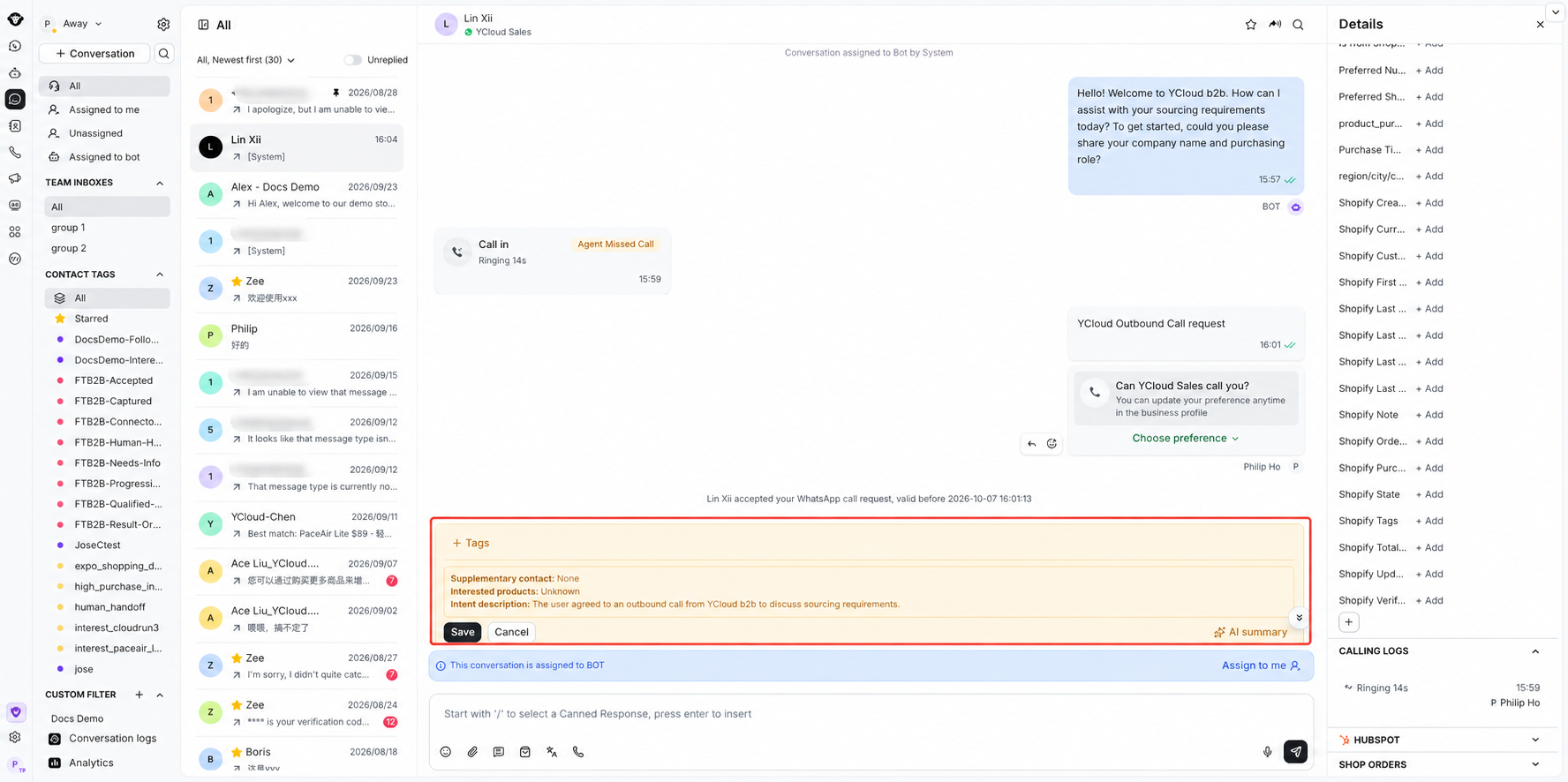Expand the SHOP ORDERS section

[x=1535, y=764]
